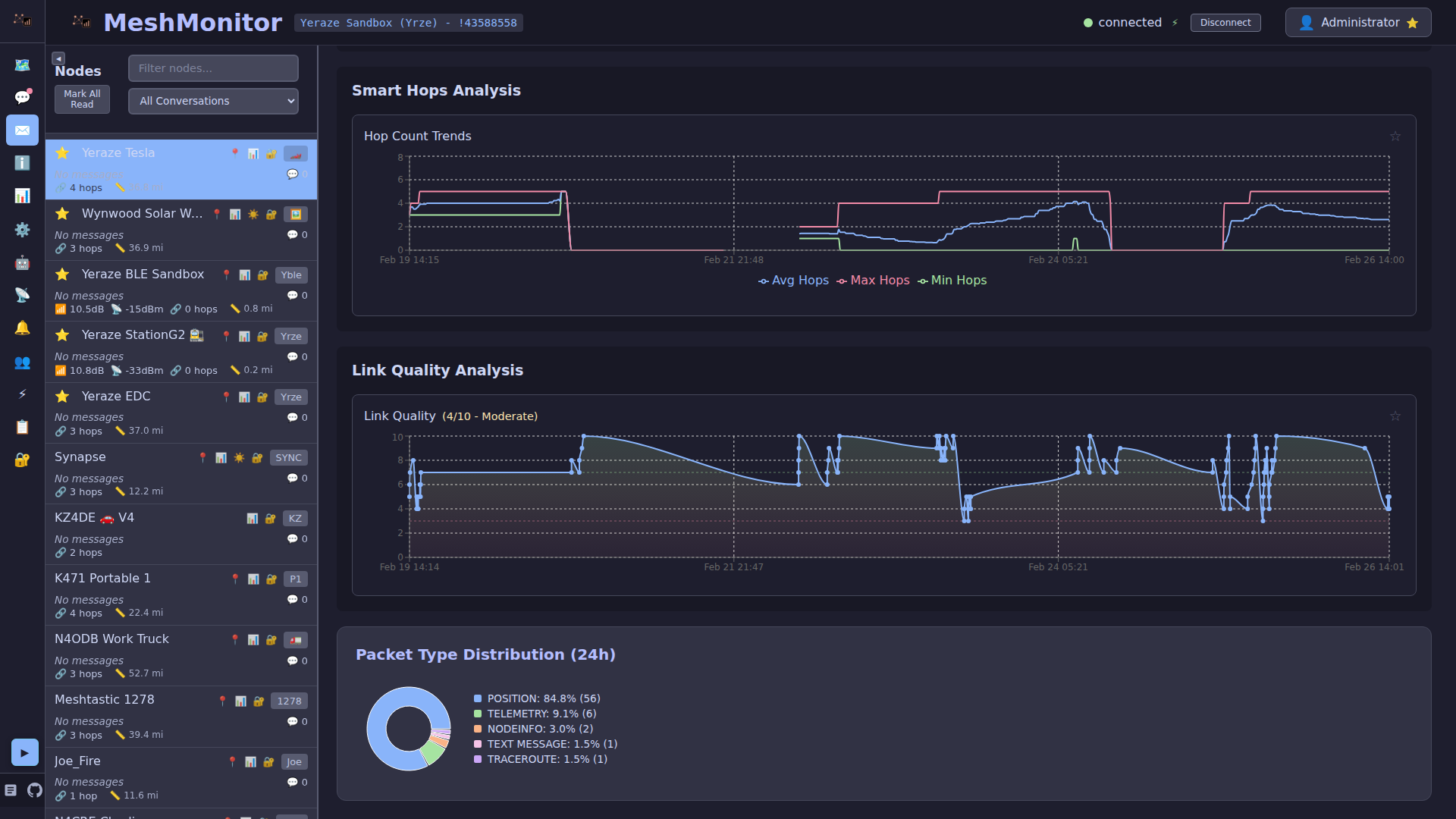Click the Disconnect button

click(1225, 23)
